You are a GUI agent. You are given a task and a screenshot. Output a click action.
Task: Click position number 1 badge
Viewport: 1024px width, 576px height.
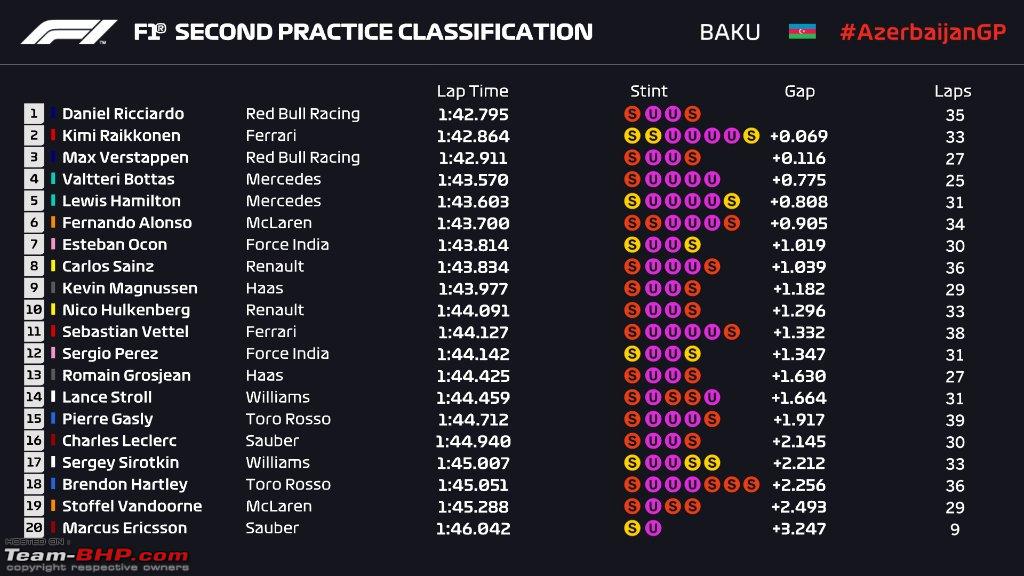[x=34, y=114]
